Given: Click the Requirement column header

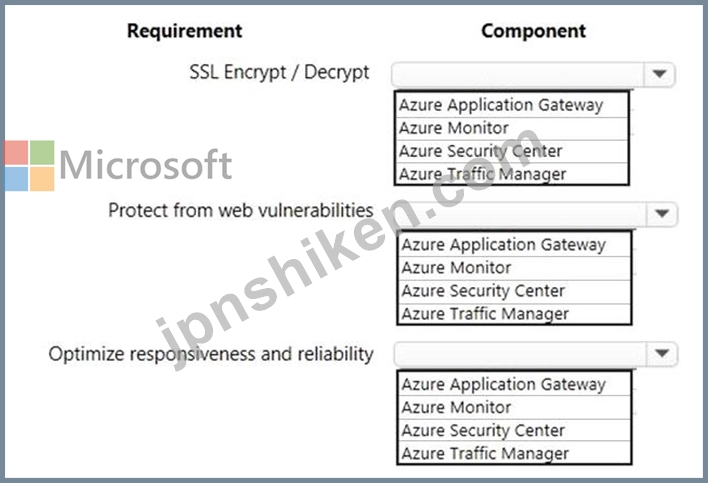Looking at the screenshot, I should pos(184,31).
